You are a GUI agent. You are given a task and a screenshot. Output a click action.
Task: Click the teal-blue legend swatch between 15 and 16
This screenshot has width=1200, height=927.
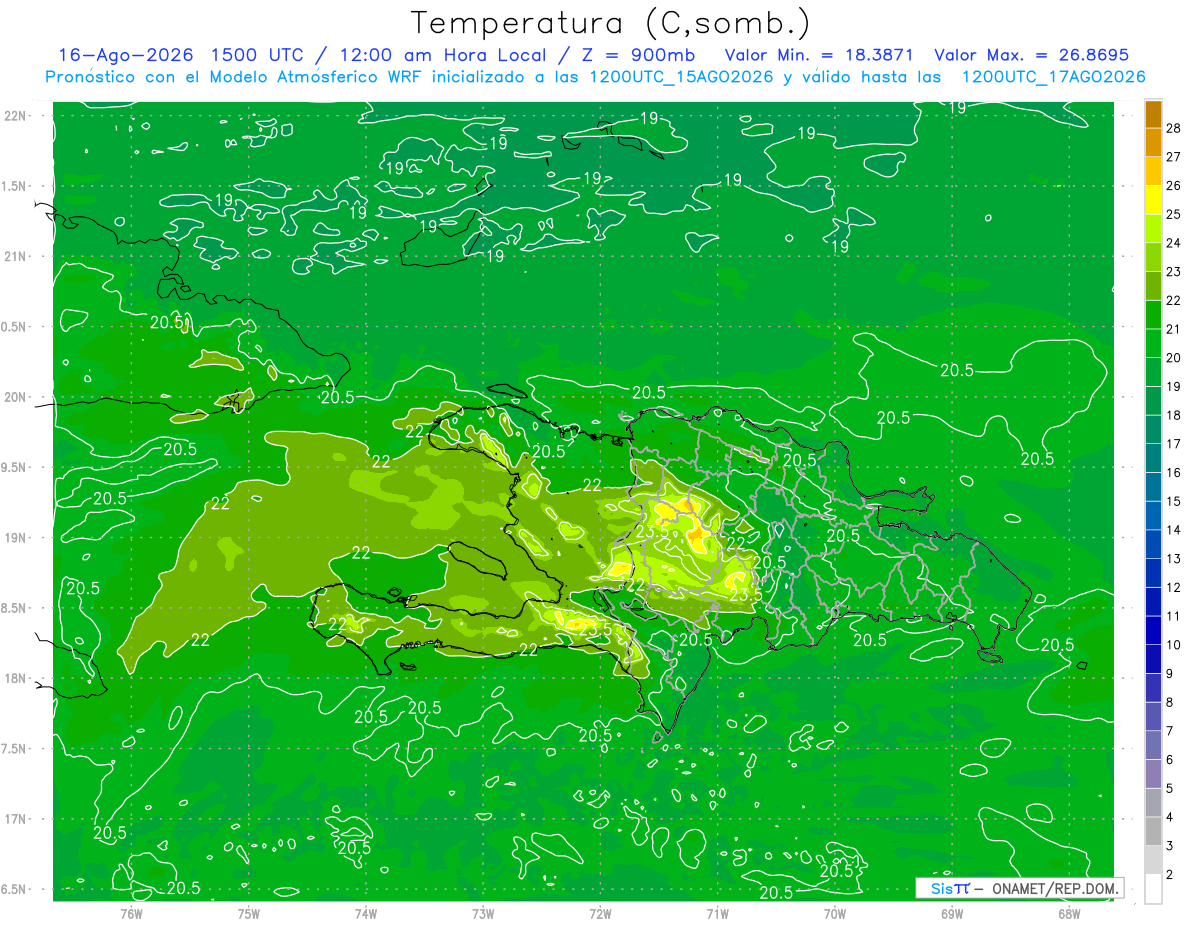pos(1153,487)
